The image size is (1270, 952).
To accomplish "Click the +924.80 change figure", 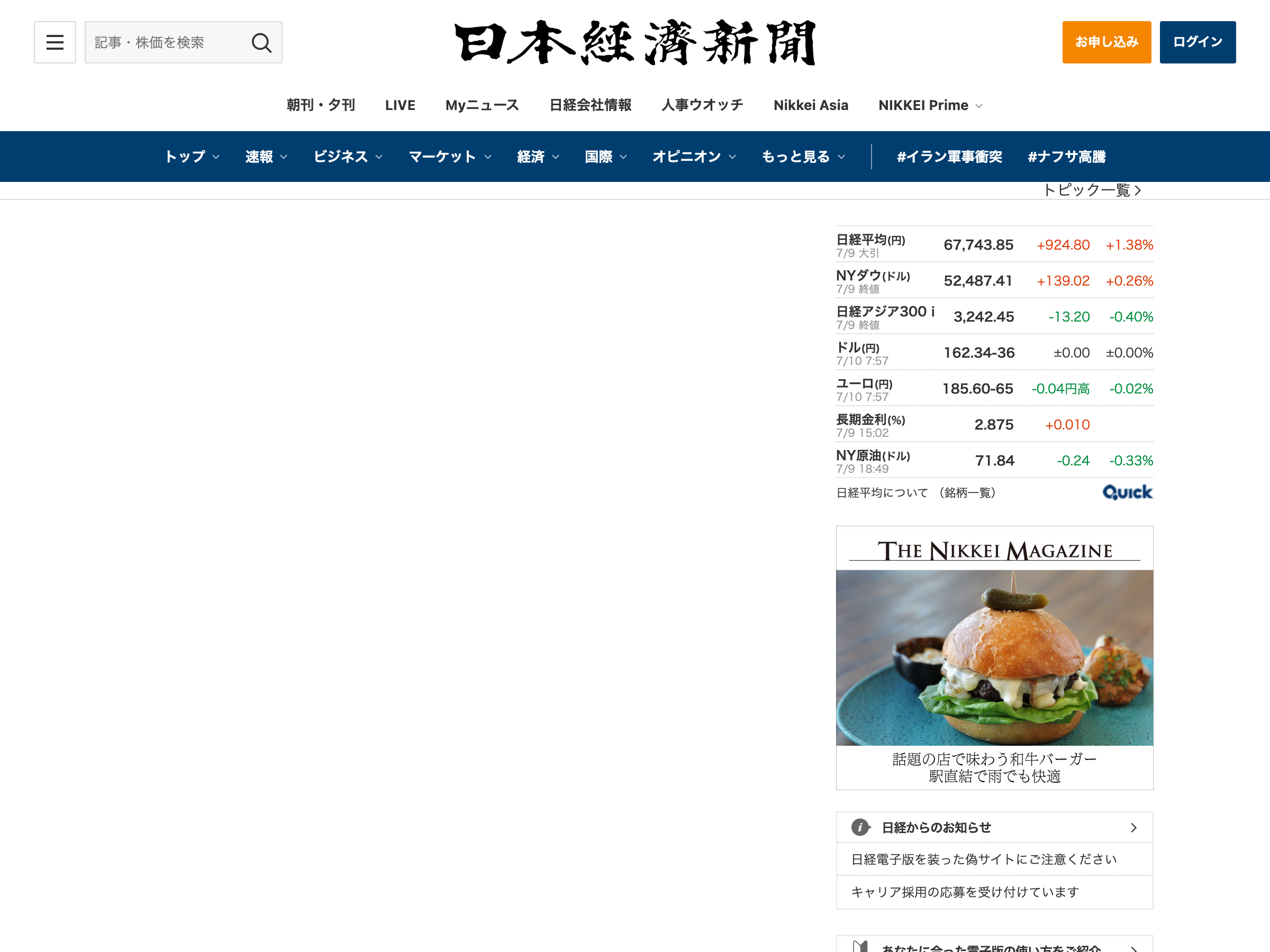I will 1063,245.
